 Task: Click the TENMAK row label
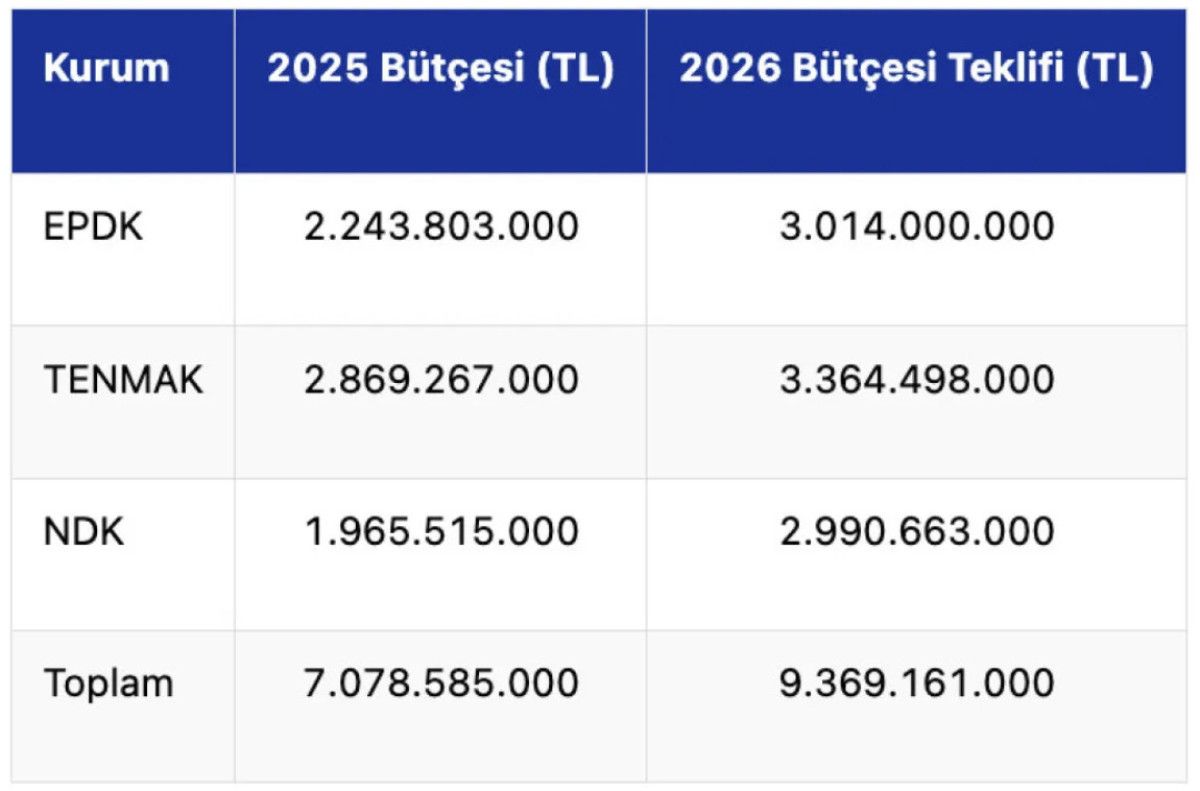[x=123, y=380]
